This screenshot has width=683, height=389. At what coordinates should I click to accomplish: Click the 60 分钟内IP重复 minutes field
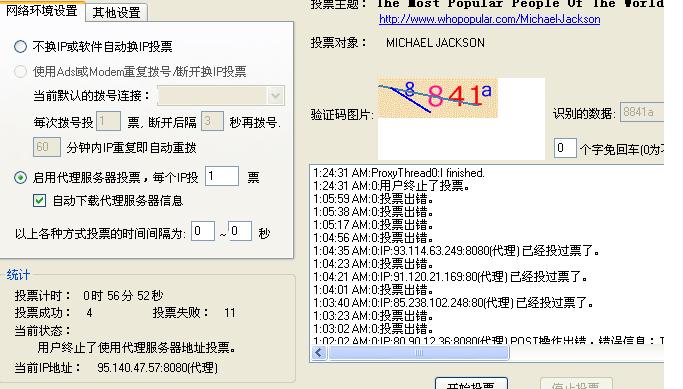pos(46,147)
